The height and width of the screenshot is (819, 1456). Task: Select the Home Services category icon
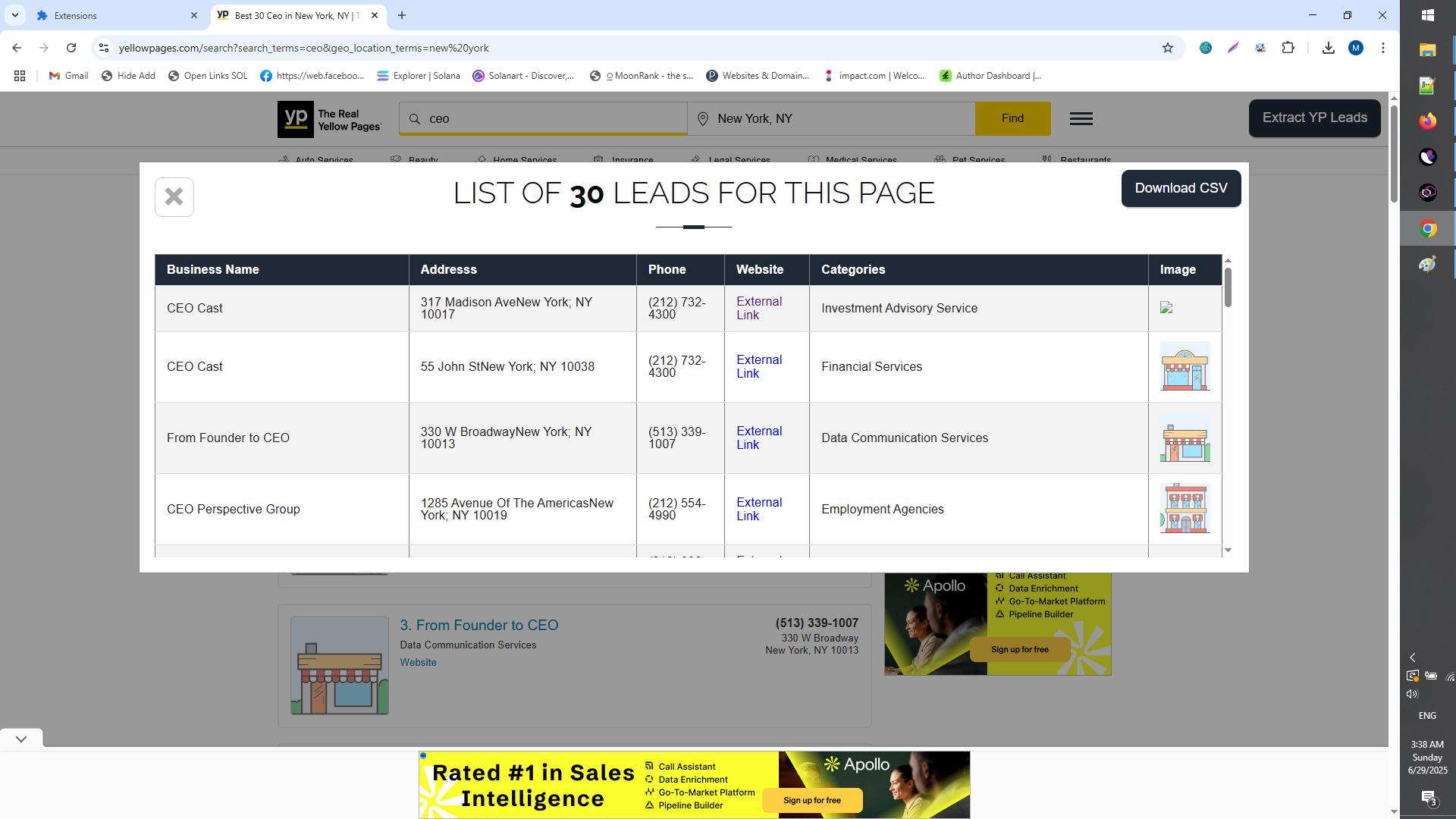(x=481, y=160)
